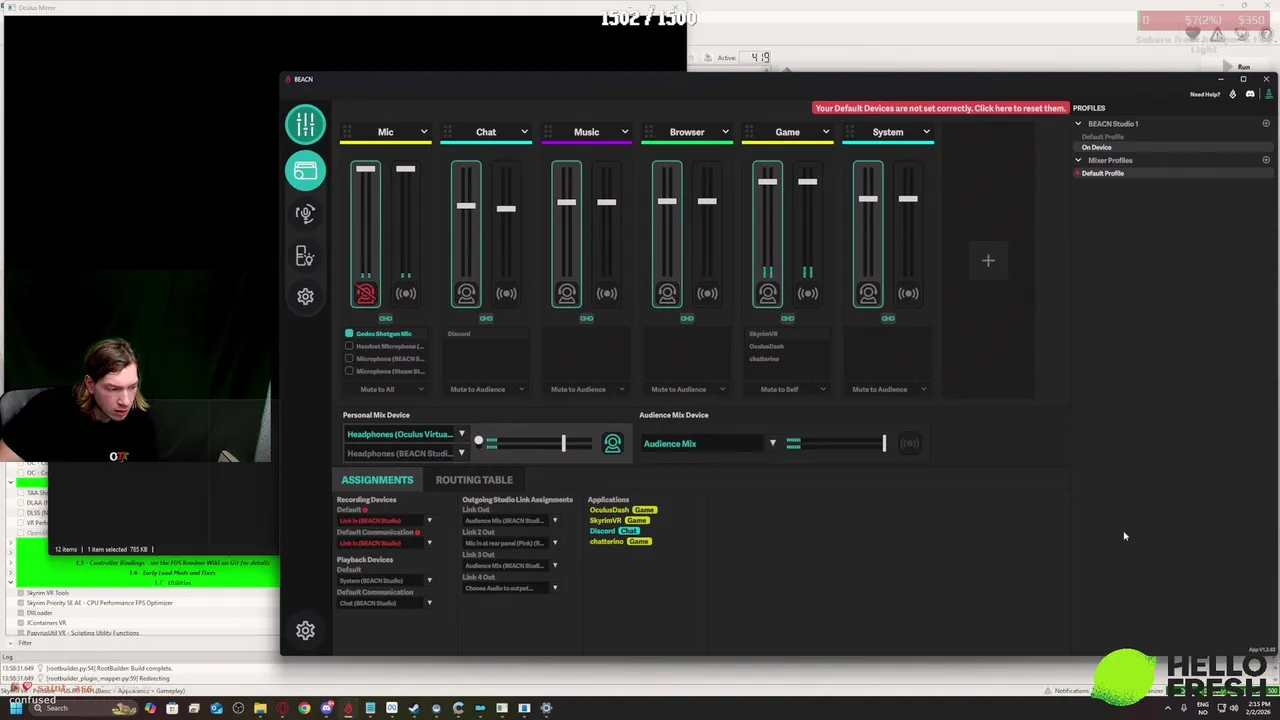
Task: Click Audience Mix broadcast icon
Action: click(909, 444)
